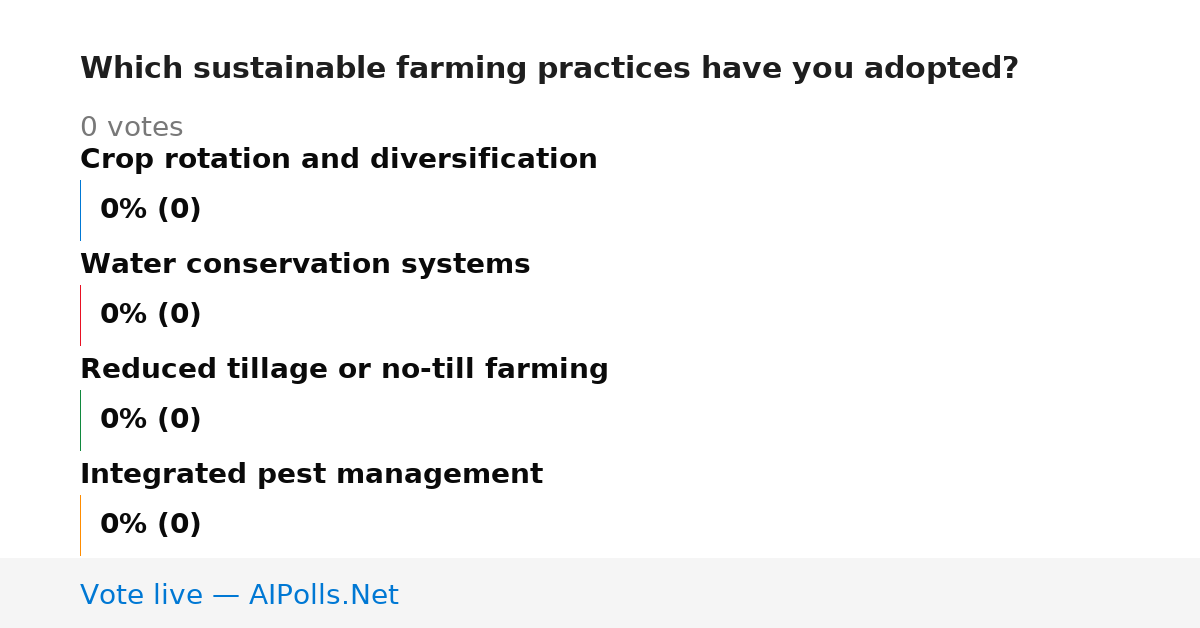Screen dimensions: 1200x628
Task: Click the blue bar for Crop rotation
Action: [80, 210]
